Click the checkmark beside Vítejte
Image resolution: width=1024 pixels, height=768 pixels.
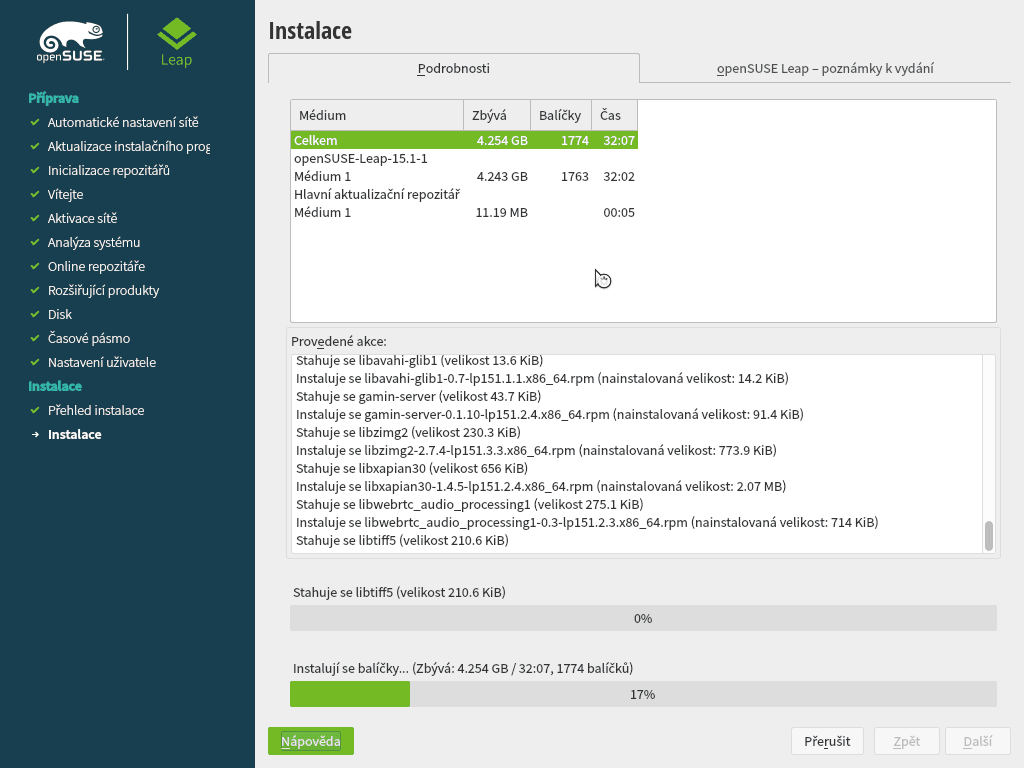click(36, 194)
